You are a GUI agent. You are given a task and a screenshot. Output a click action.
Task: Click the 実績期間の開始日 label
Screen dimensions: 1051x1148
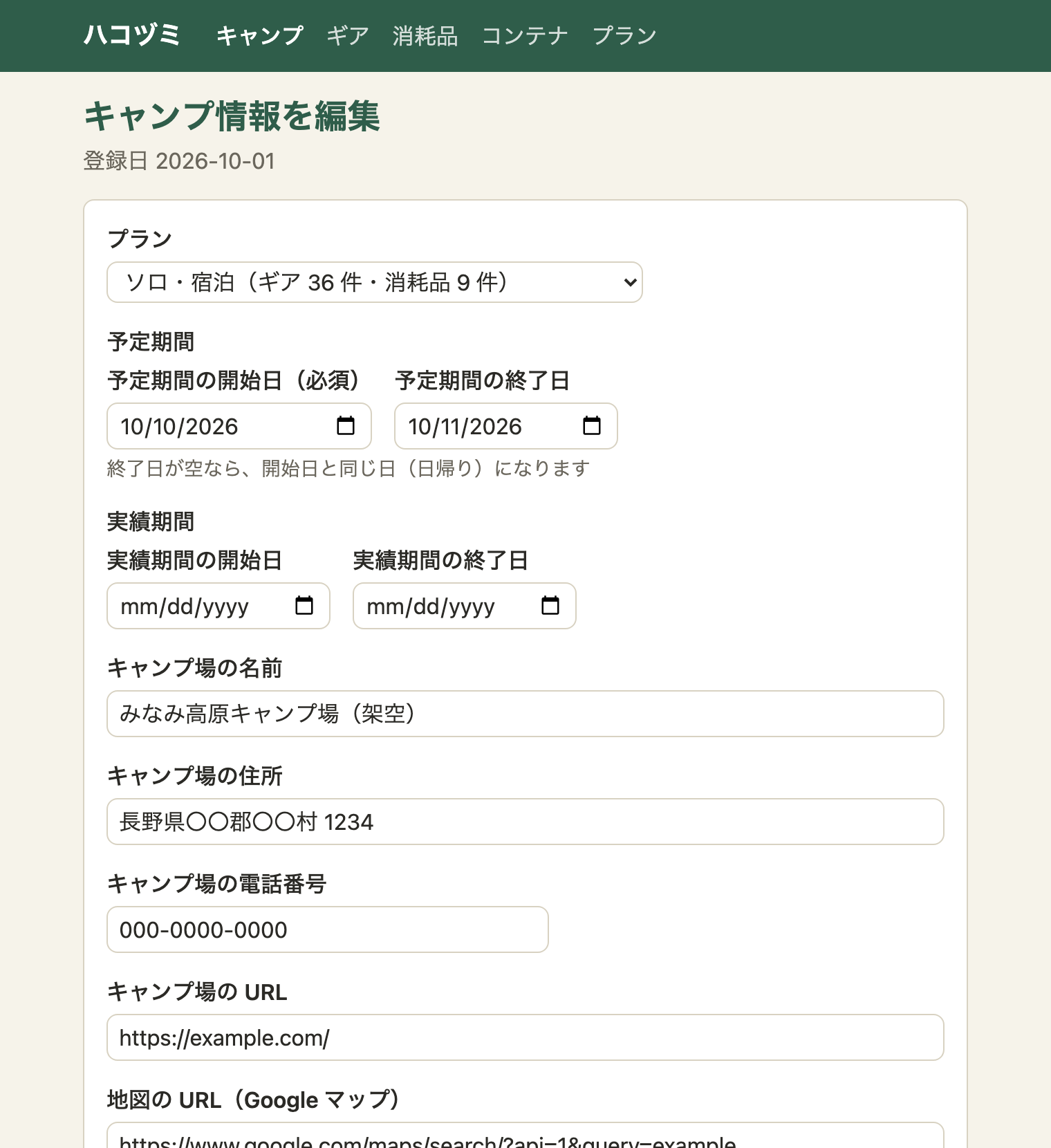[195, 560]
